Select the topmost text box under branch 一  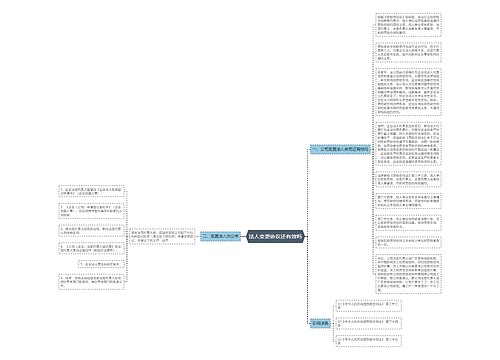coord(408,25)
